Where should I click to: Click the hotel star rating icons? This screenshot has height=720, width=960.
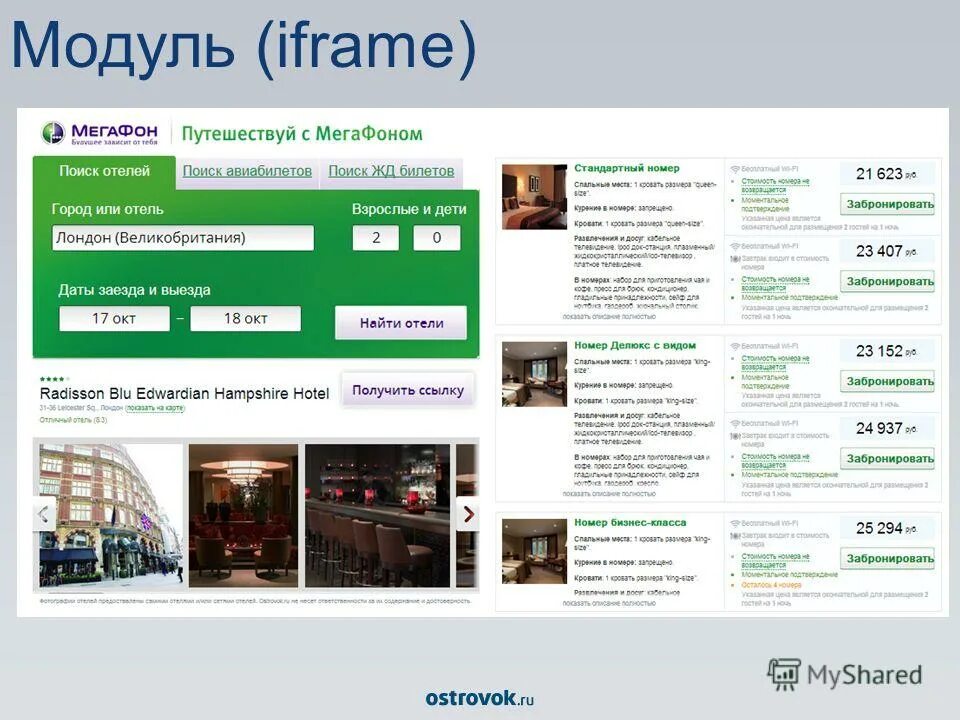tap(54, 379)
